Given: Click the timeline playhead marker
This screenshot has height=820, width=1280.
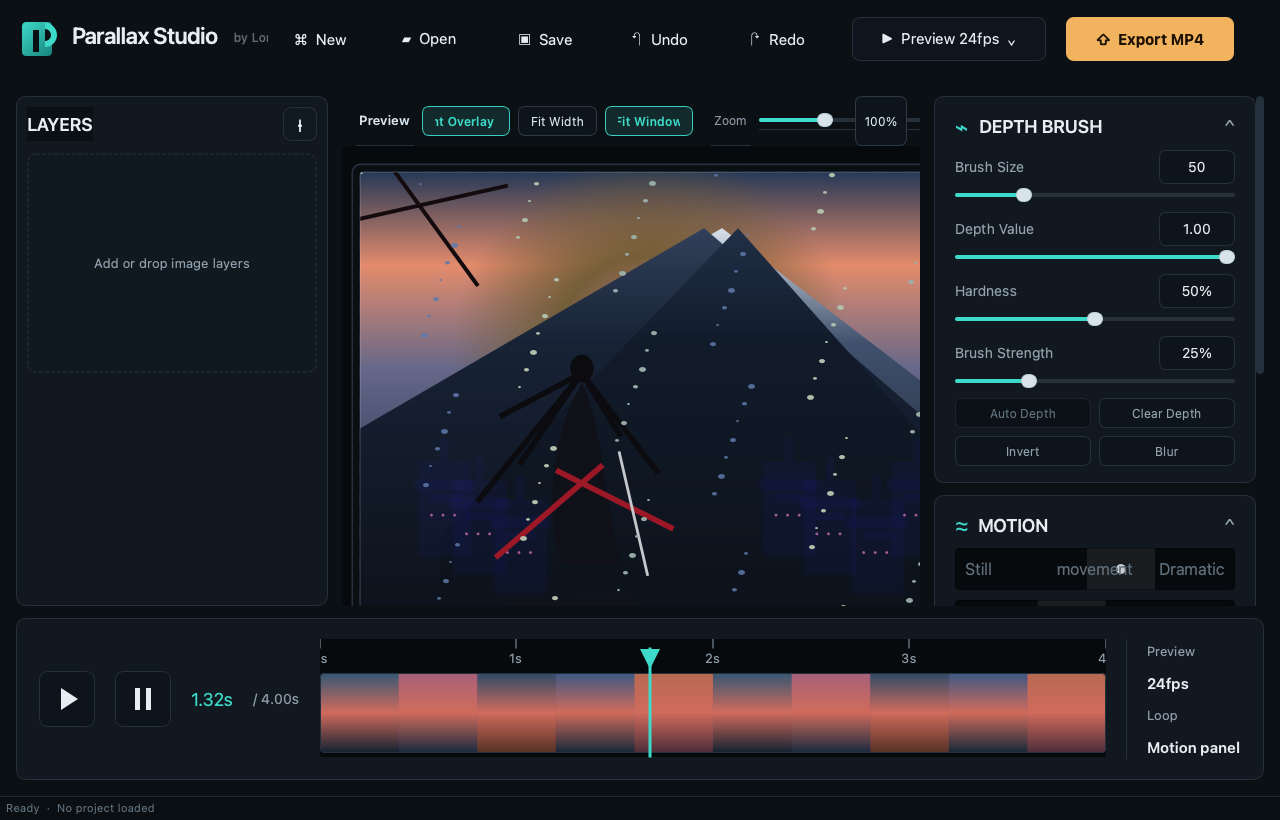Looking at the screenshot, I should [650, 658].
